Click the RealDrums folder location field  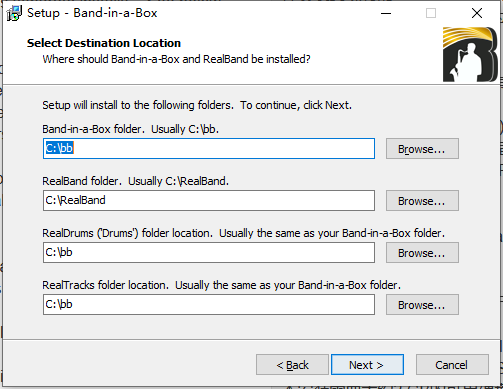209,252
